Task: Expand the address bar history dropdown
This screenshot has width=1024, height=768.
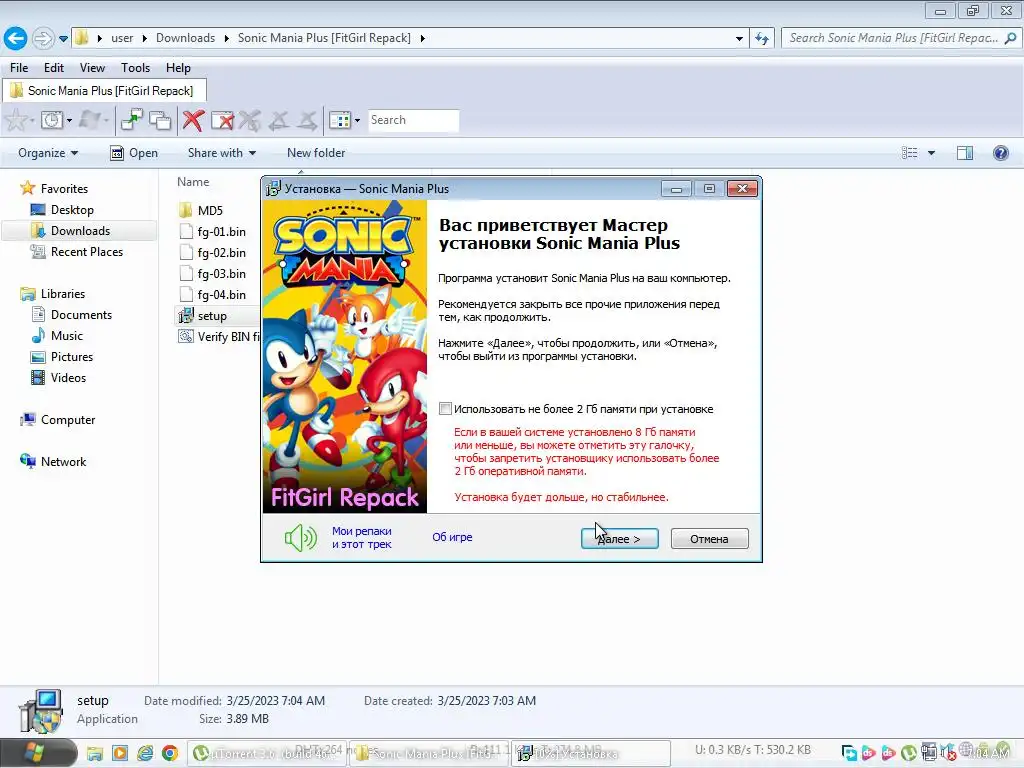Action: pos(739,39)
